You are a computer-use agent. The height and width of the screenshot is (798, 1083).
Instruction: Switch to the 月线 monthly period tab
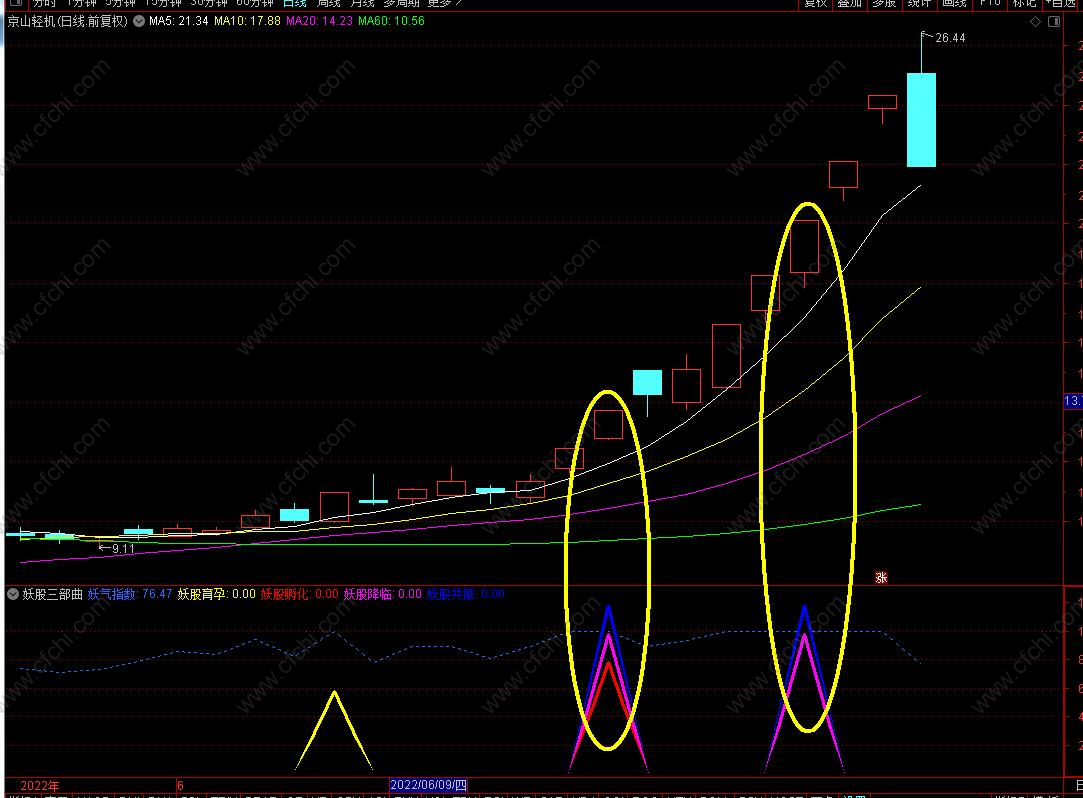coord(362,3)
